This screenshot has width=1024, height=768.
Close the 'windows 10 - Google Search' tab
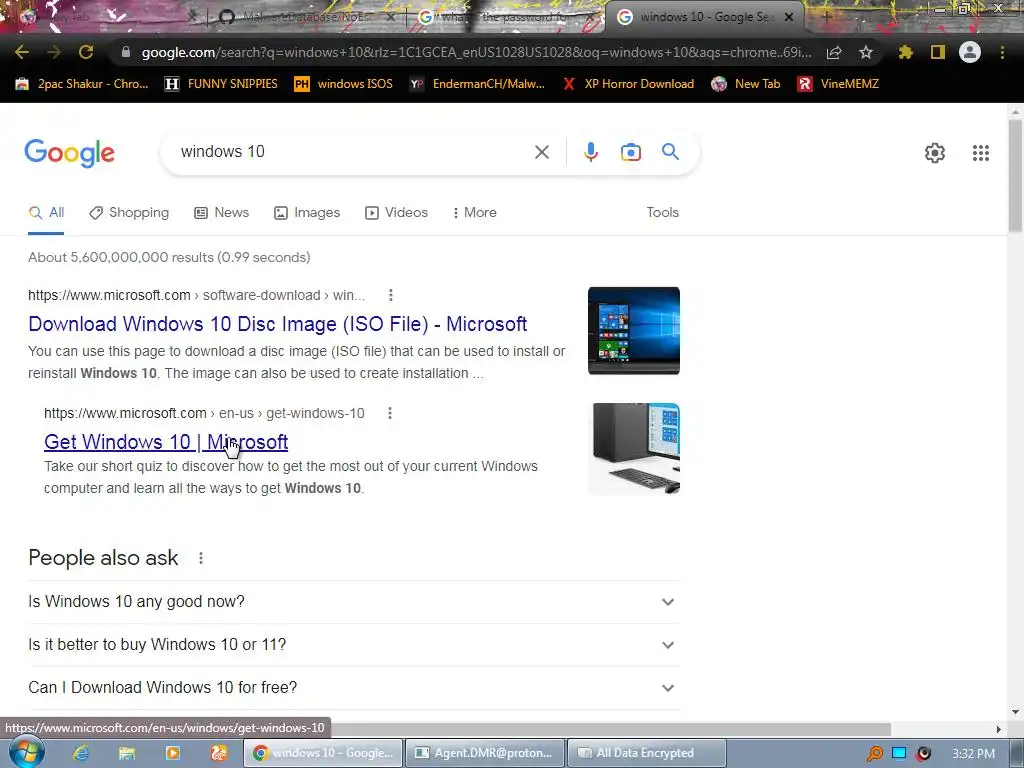pos(789,18)
